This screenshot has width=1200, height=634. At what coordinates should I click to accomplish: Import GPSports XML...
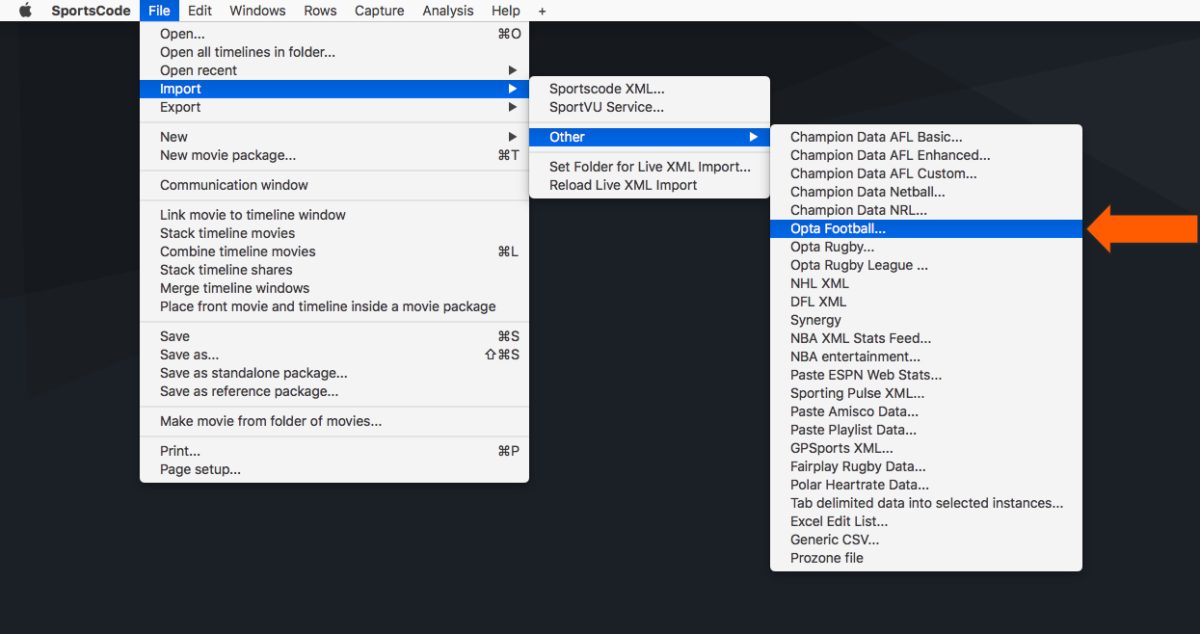[926, 448]
